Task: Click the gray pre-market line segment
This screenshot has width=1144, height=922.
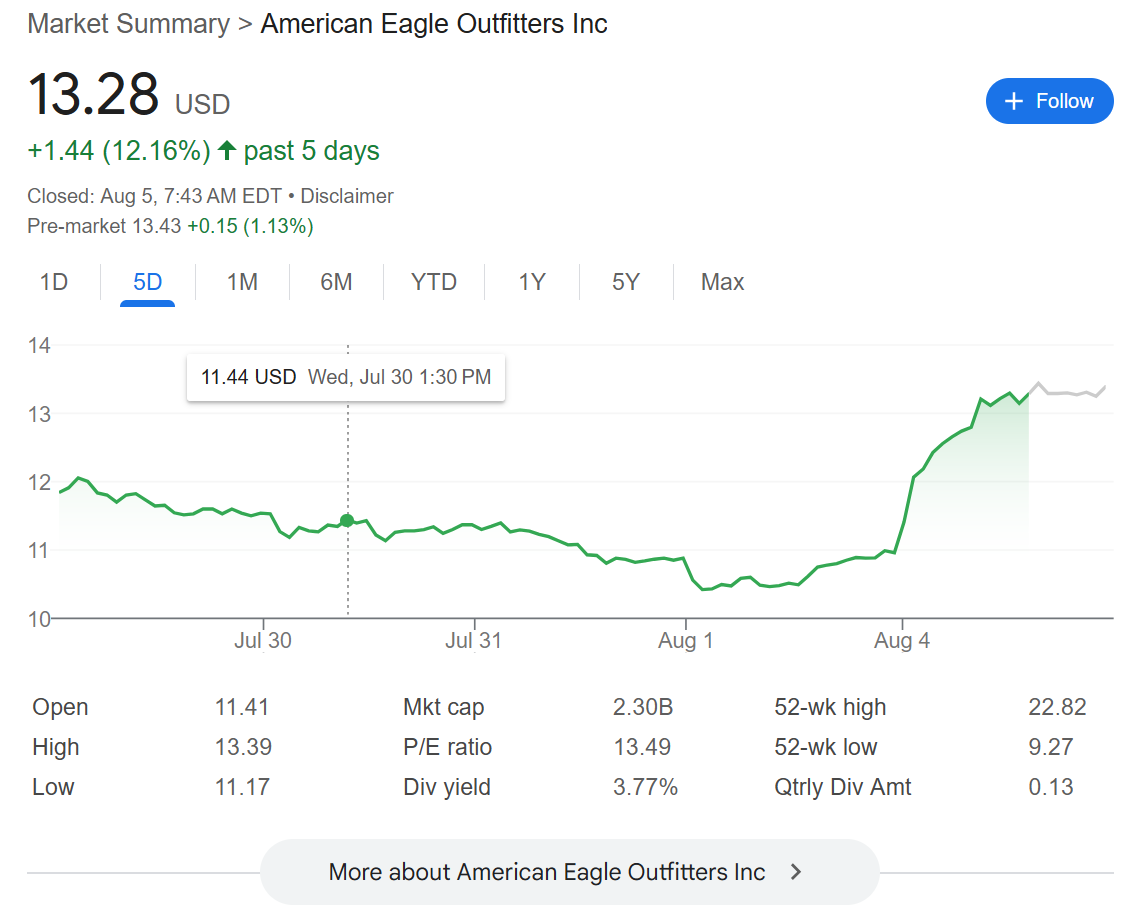Action: 1069,391
